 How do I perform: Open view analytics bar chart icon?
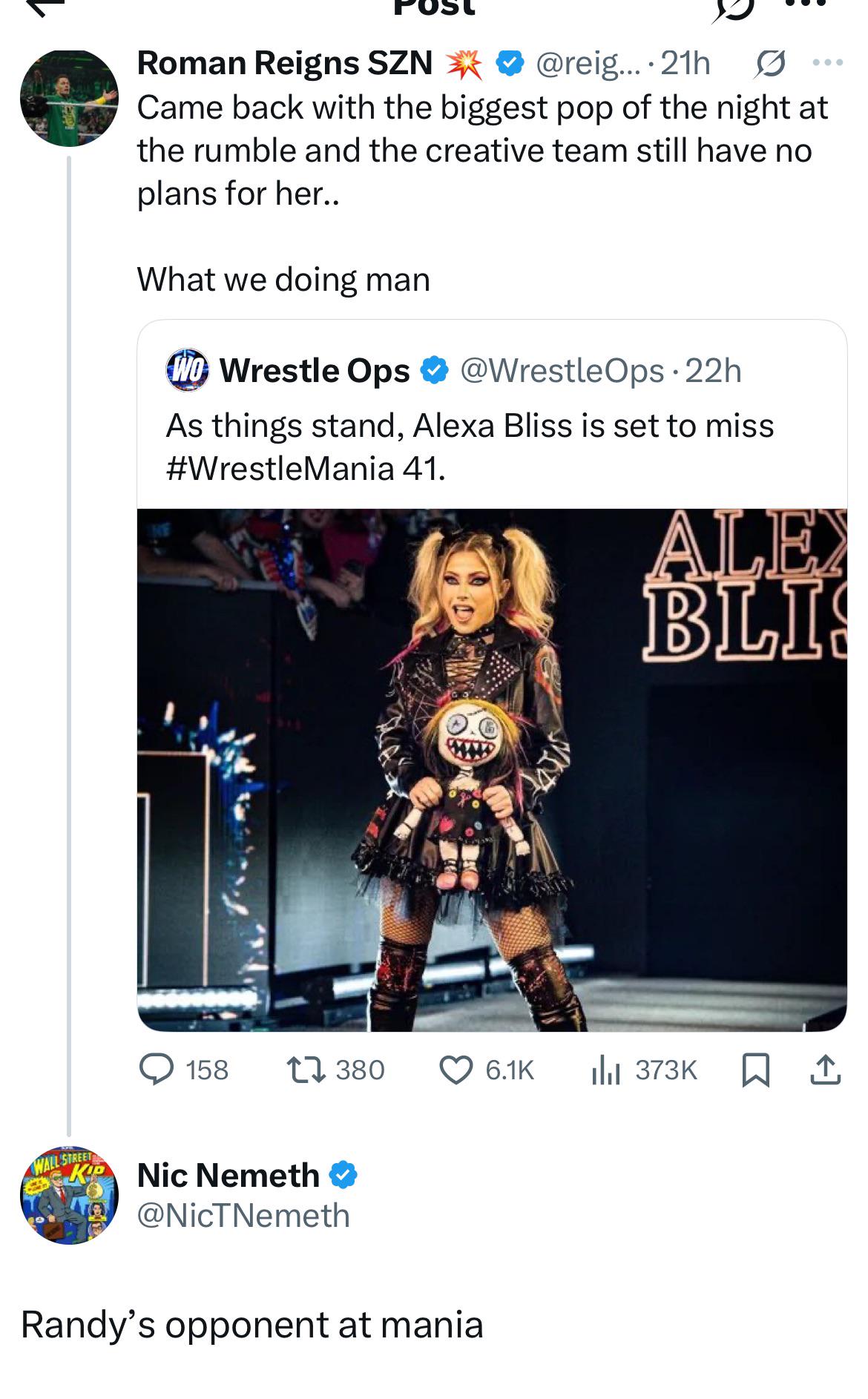(605, 1070)
